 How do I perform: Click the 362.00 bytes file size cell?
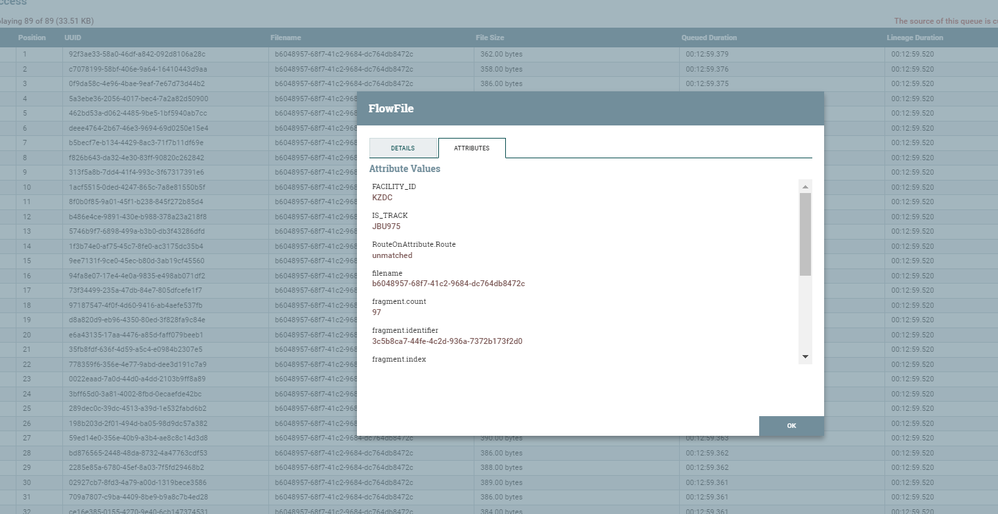point(502,54)
